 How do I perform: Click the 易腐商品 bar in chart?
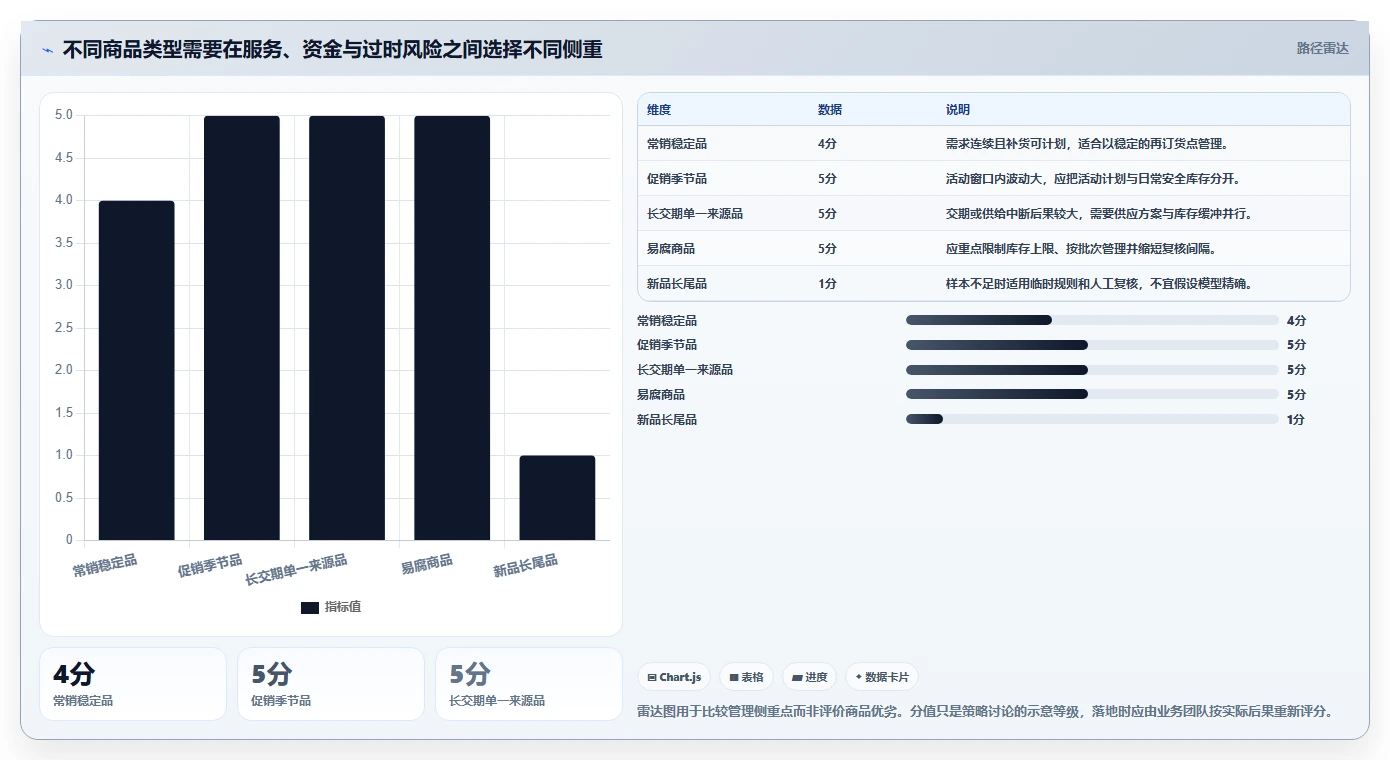pyautogui.click(x=452, y=328)
